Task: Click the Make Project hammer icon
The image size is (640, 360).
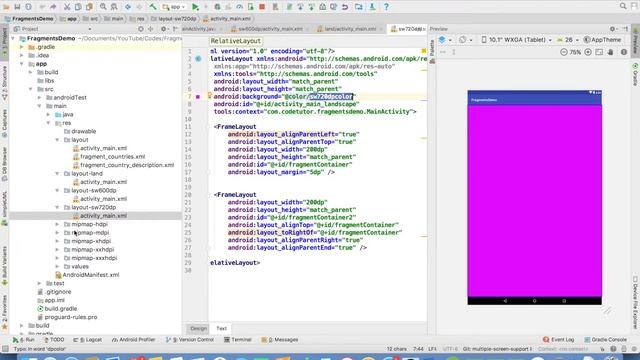Action: 153,7
